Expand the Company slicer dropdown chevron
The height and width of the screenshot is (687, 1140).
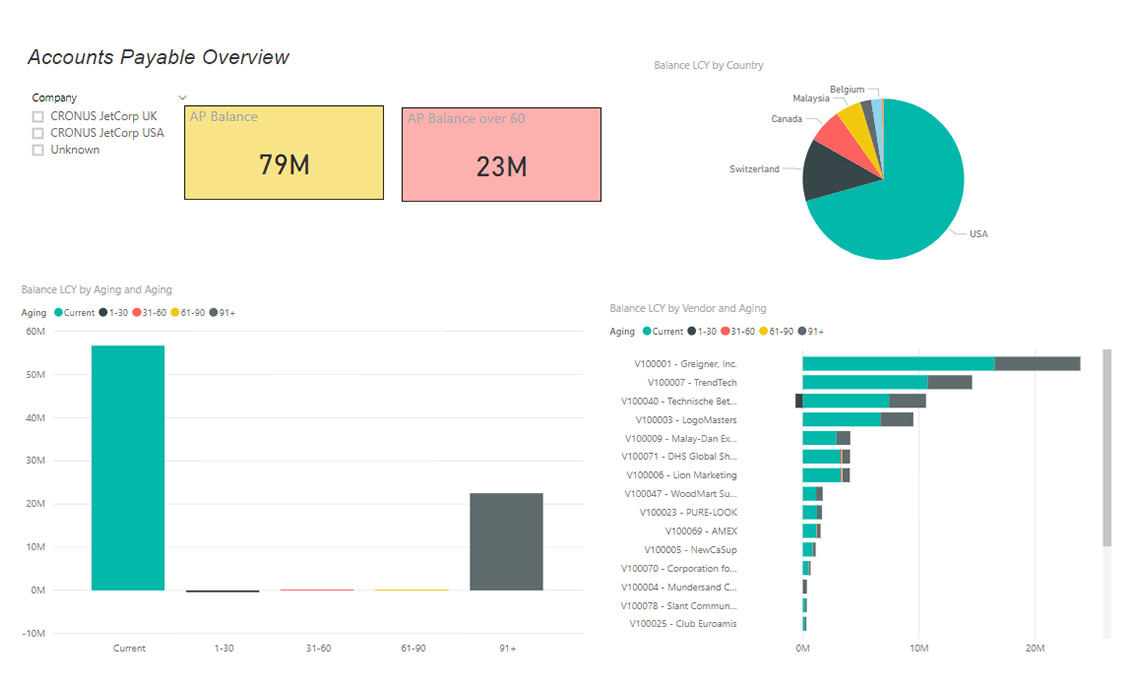(x=182, y=97)
